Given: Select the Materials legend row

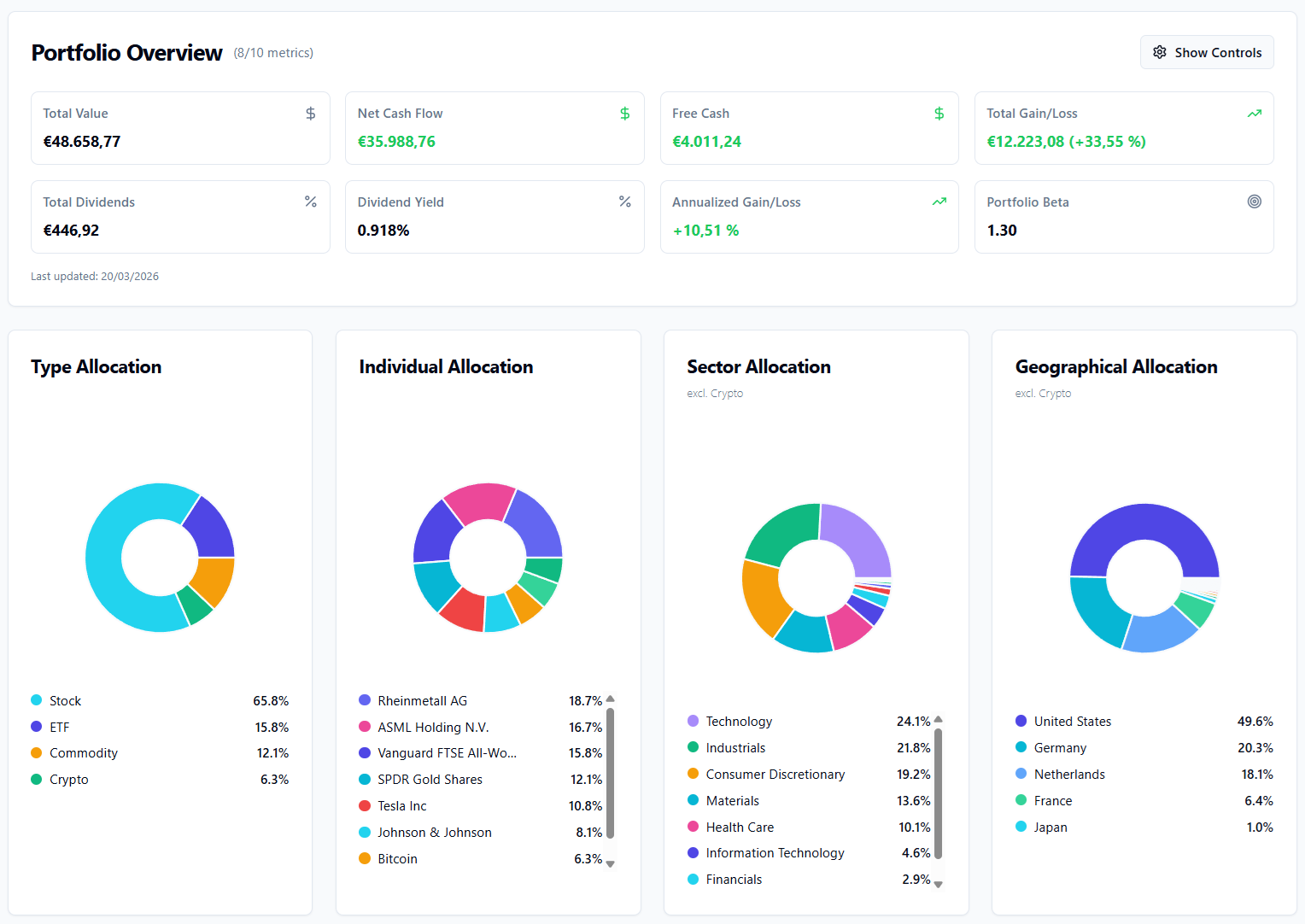Looking at the screenshot, I should (809, 800).
